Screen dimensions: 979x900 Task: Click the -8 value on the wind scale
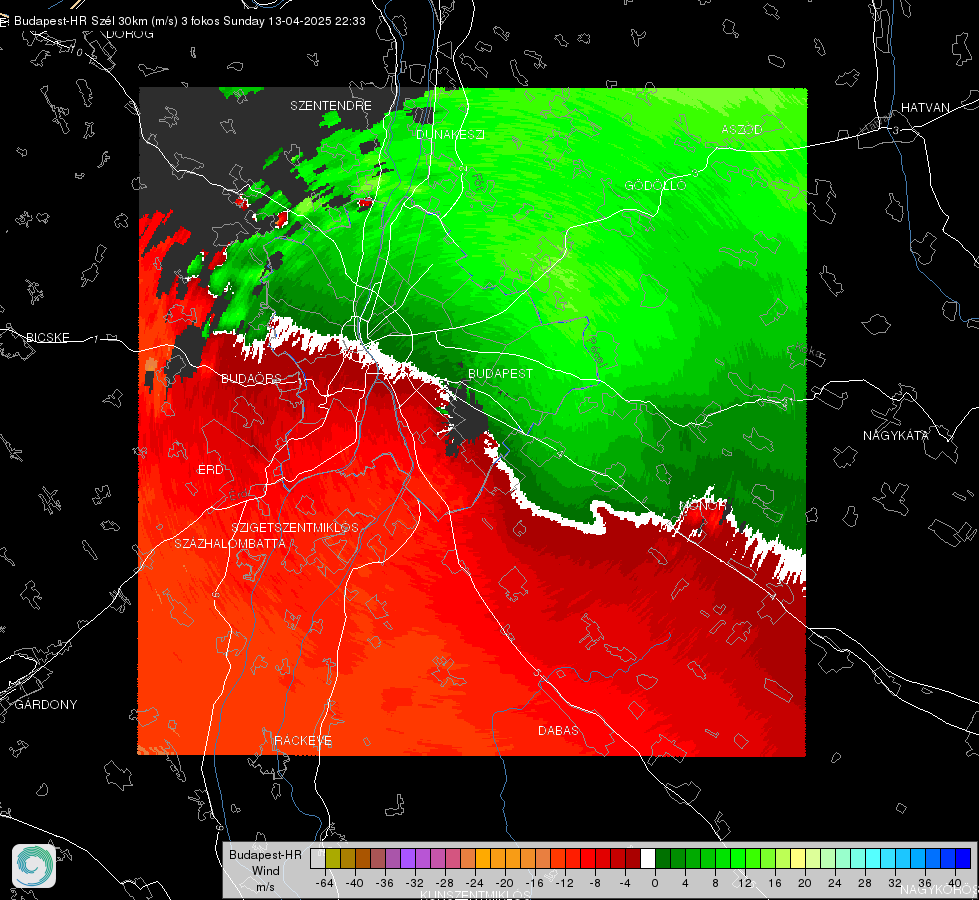tap(594, 883)
